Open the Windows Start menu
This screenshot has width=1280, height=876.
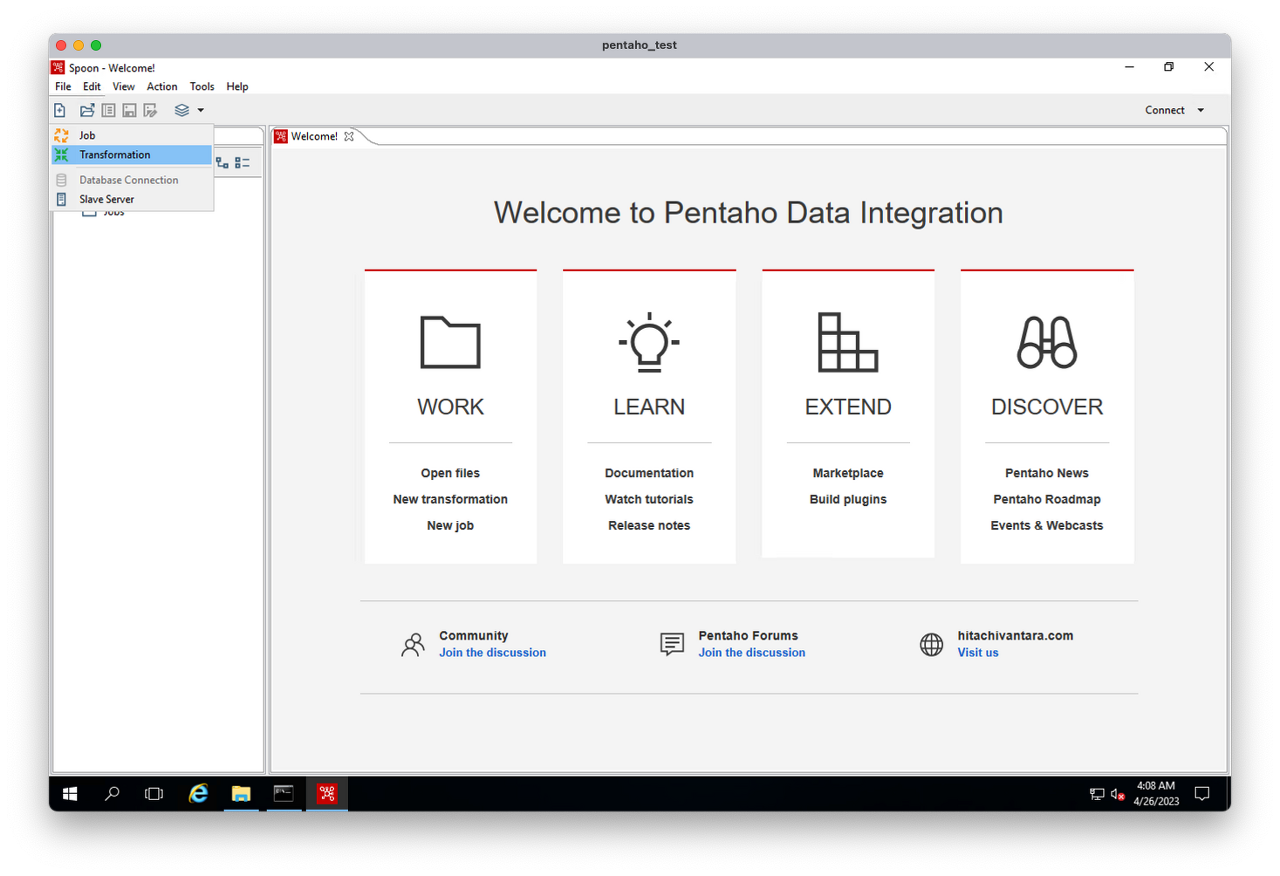click(70, 794)
